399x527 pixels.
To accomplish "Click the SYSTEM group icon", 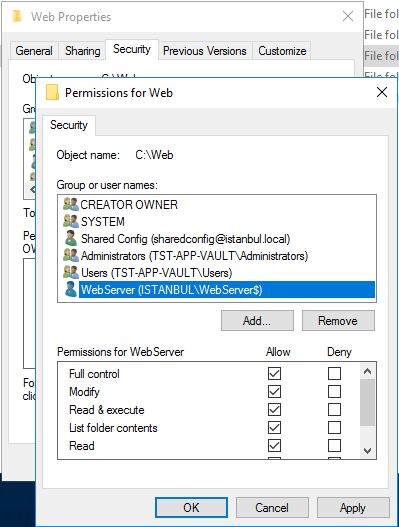I will [x=71, y=221].
